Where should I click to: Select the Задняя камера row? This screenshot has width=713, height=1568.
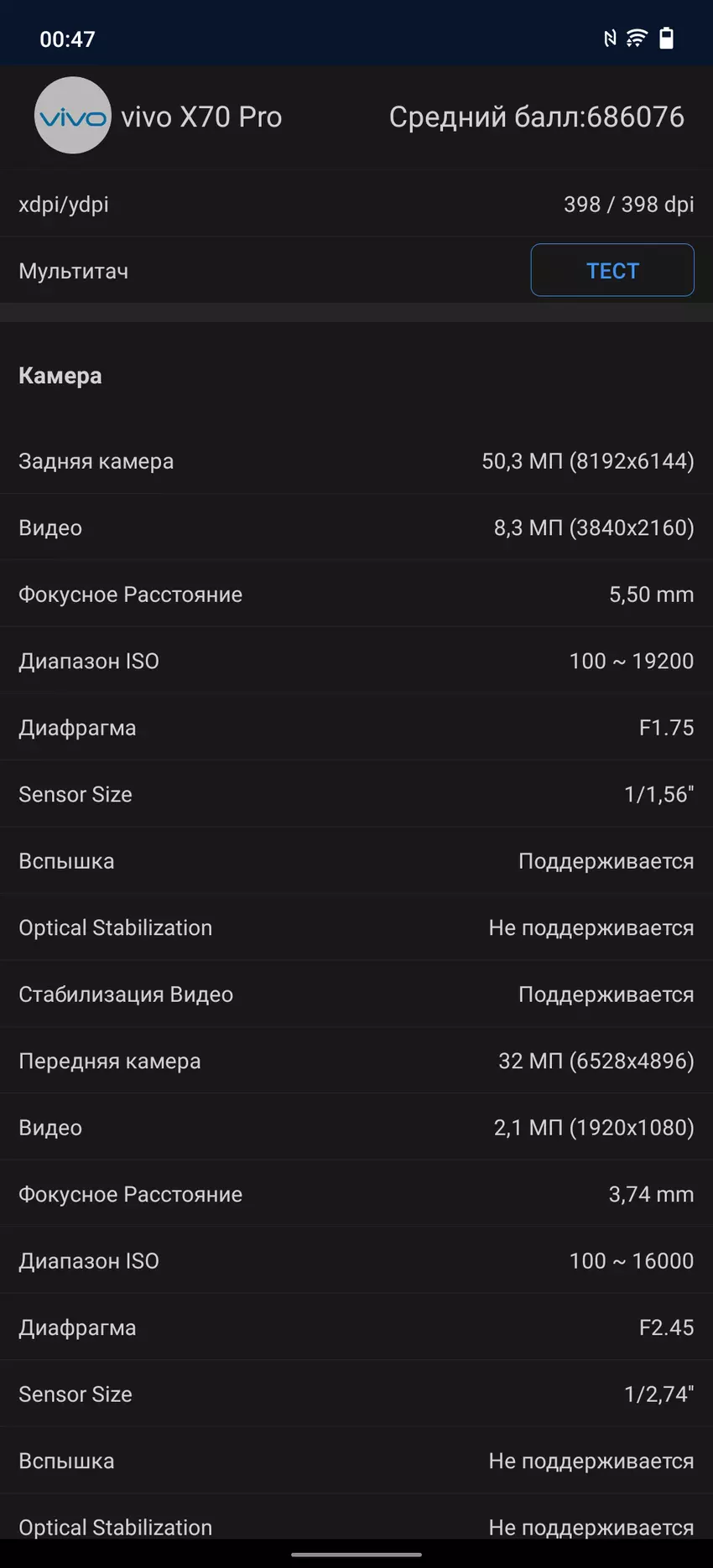(356, 461)
